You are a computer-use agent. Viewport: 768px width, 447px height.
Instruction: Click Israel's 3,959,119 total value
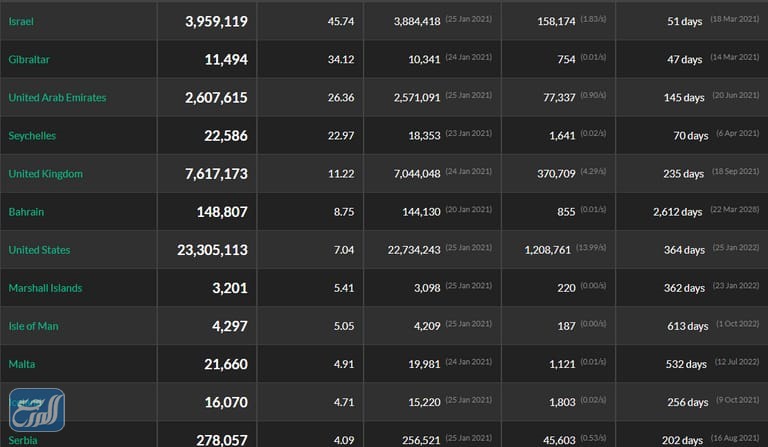[x=216, y=21]
